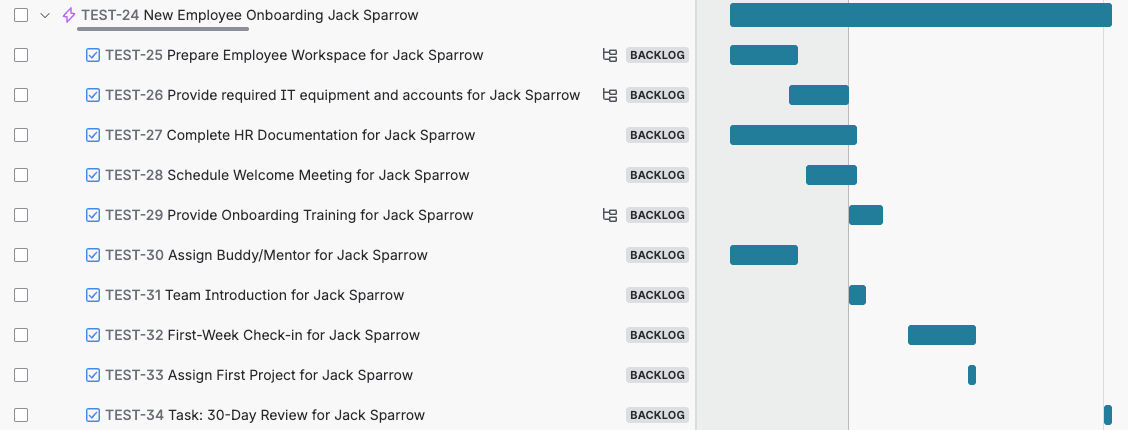Click the purple epic icon for TEST-24

tap(69, 15)
